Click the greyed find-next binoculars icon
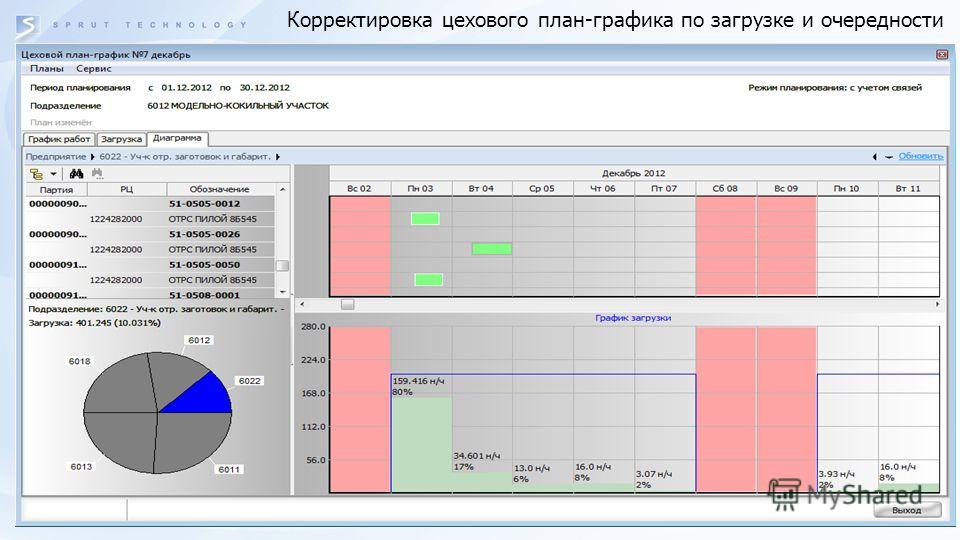The width and height of the screenshot is (960, 540). (x=97, y=174)
